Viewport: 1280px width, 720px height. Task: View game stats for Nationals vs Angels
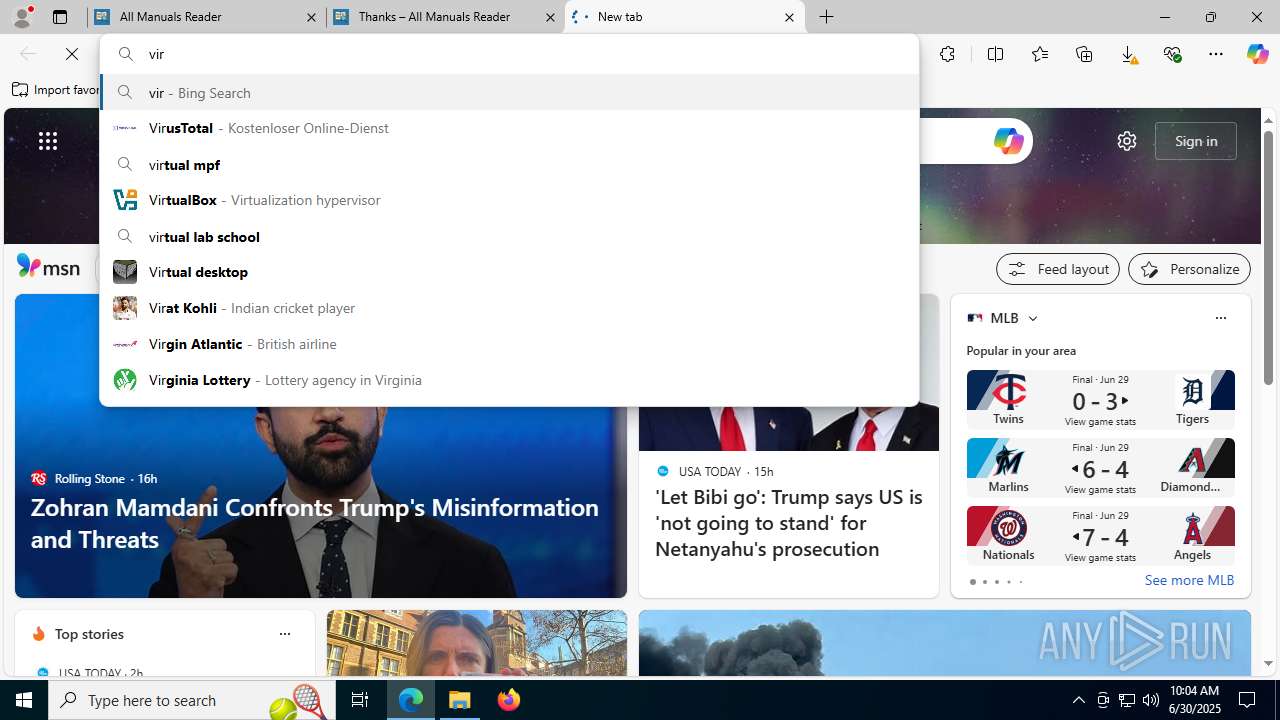coord(1100,558)
